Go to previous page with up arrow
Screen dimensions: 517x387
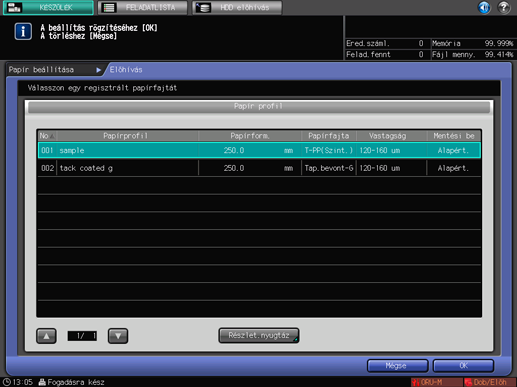tap(46, 336)
